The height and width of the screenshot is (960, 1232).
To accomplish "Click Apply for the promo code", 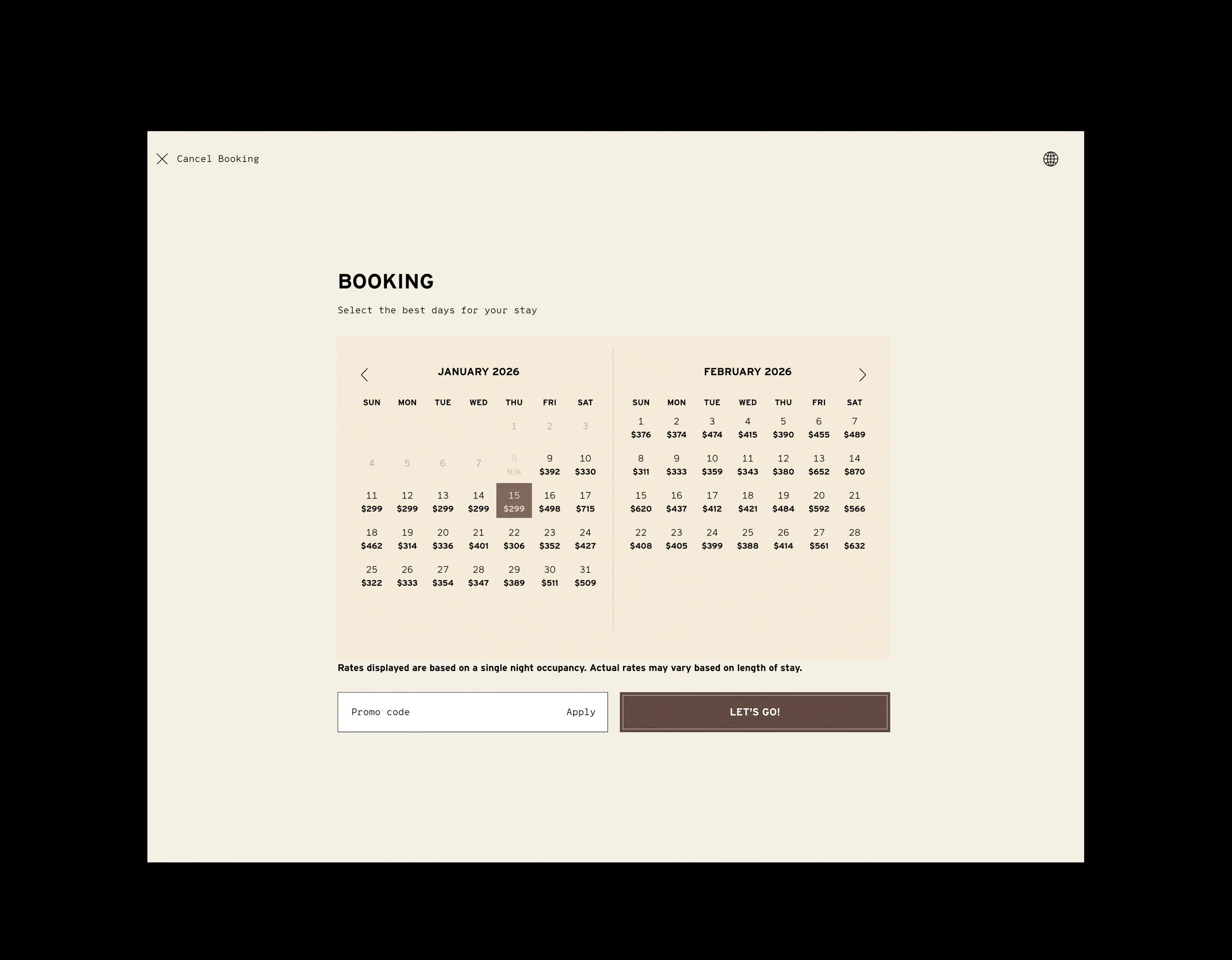I will point(580,712).
